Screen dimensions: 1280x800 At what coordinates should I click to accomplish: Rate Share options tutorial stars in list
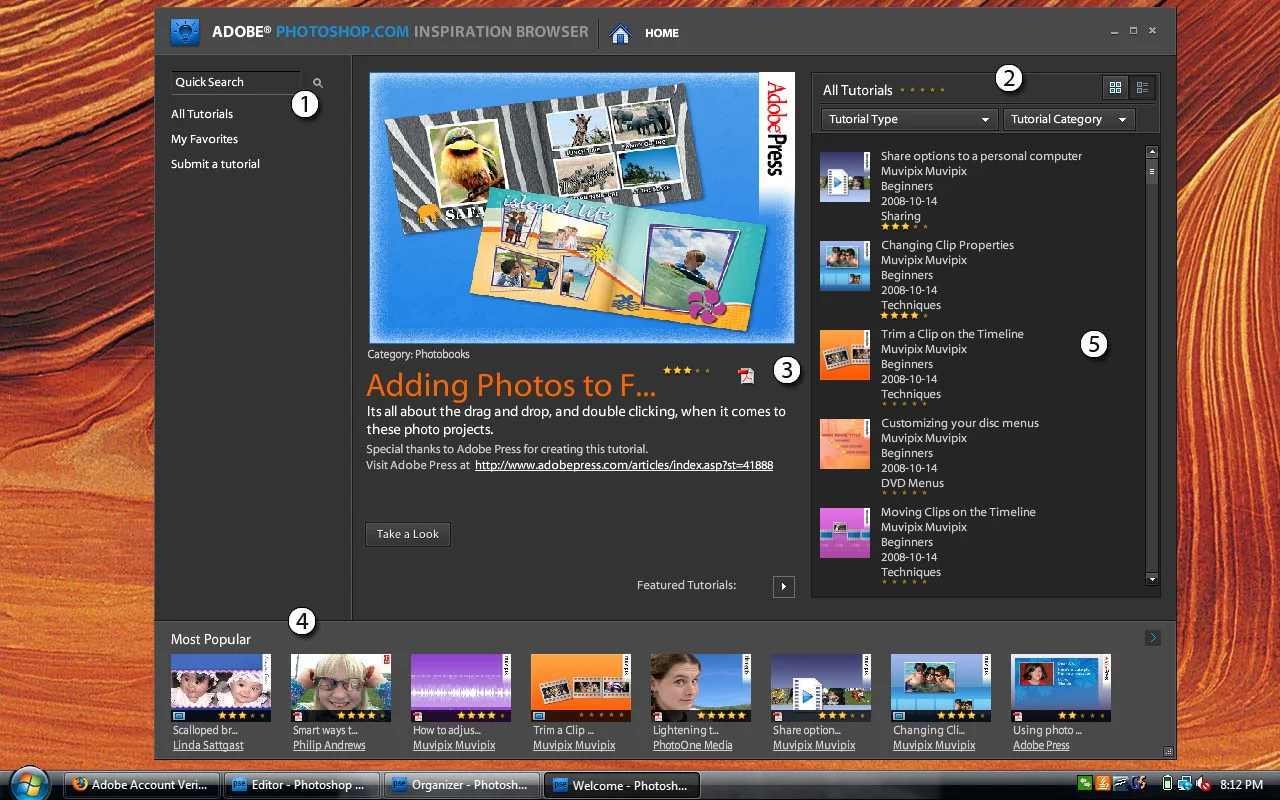coord(904,227)
